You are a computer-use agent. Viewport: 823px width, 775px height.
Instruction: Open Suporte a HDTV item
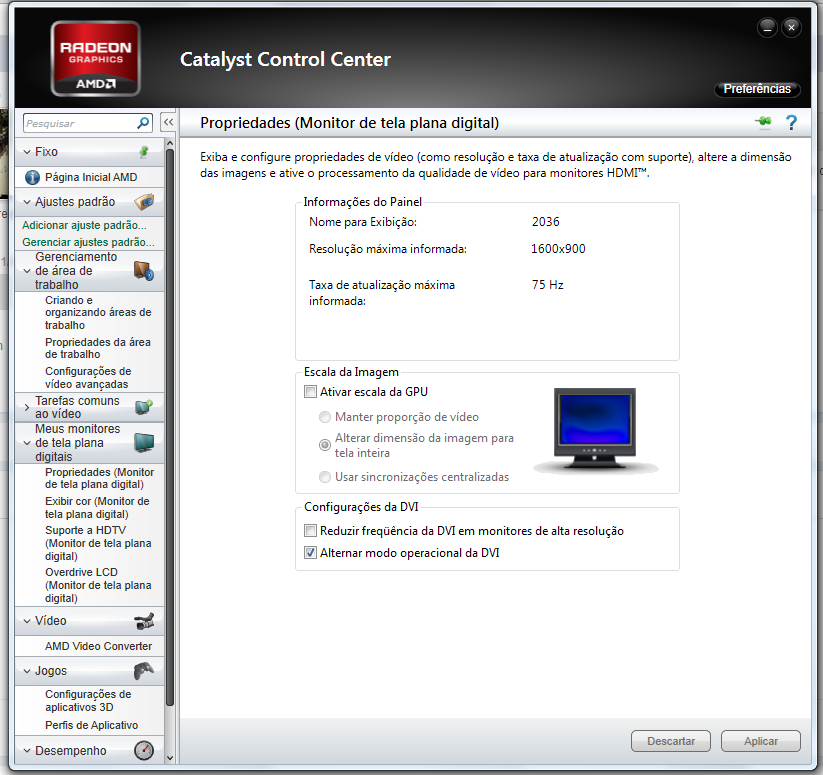pyautogui.click(x=98, y=543)
